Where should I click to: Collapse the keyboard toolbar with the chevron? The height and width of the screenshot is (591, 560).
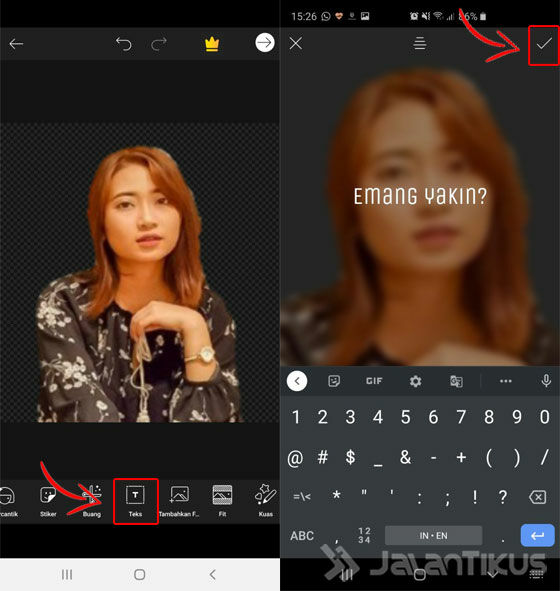[x=297, y=381]
